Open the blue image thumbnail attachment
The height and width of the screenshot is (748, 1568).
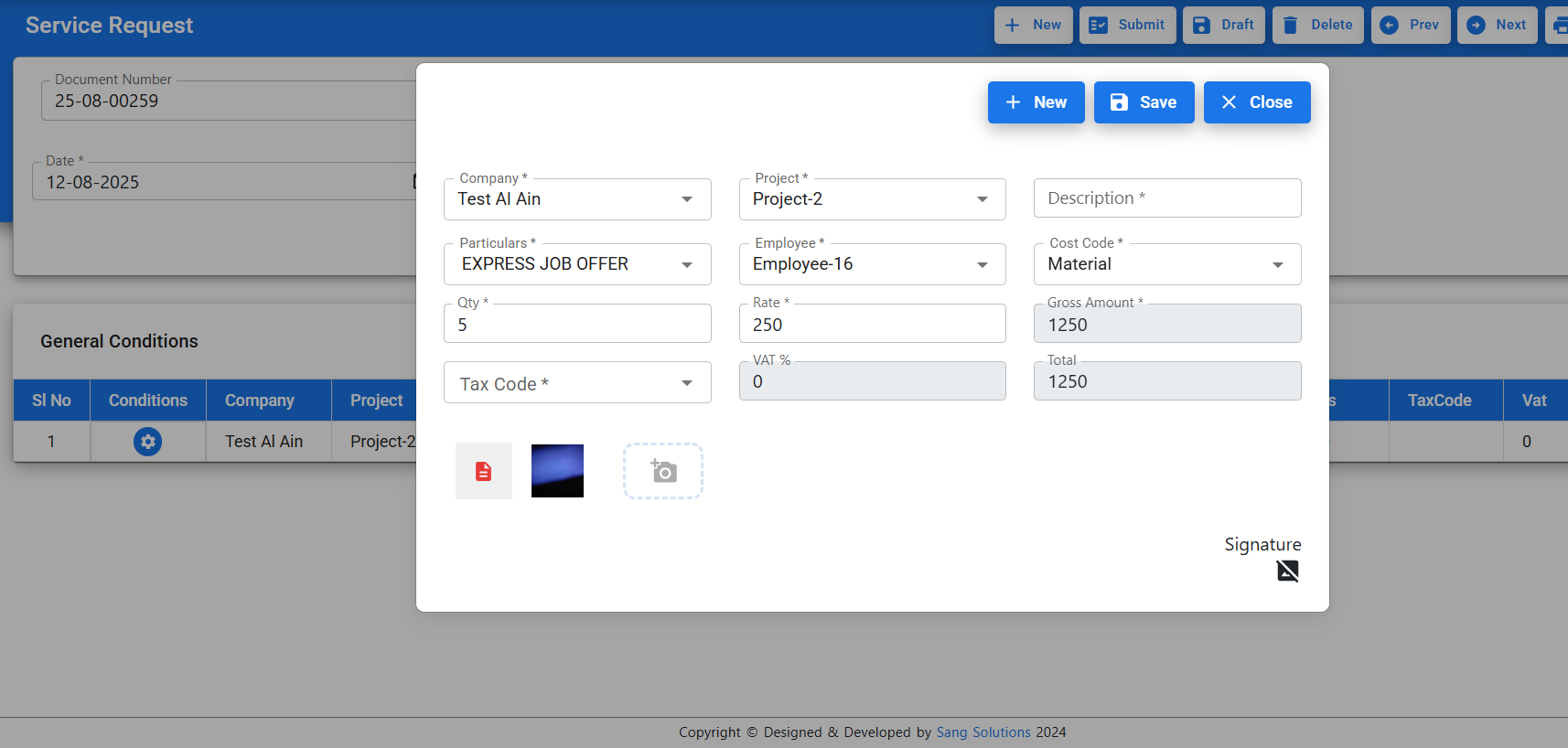pyautogui.click(x=557, y=471)
